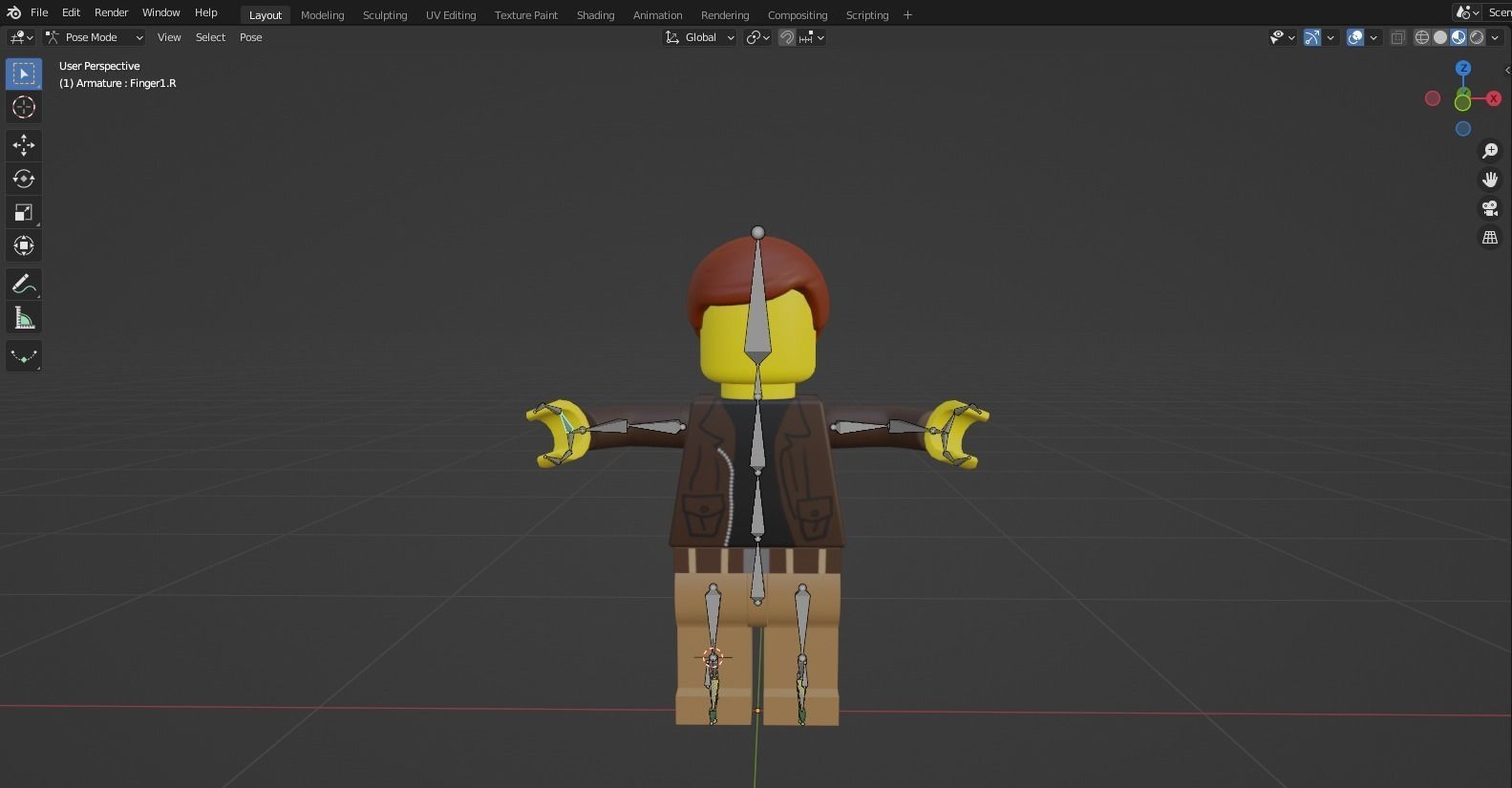Open the shading options dropdown arrow

pyautogui.click(x=1495, y=37)
